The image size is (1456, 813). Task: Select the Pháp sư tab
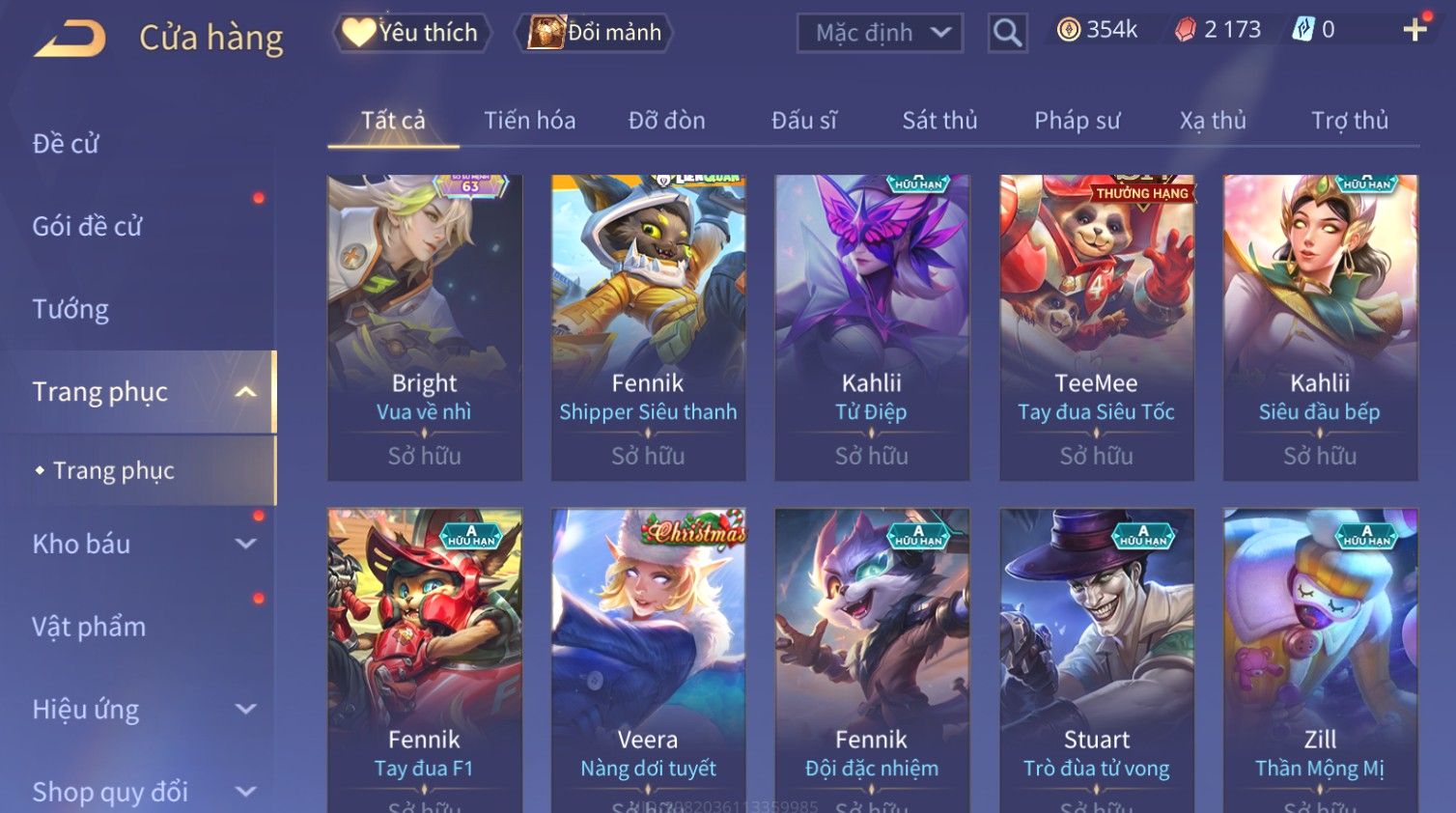coord(1077,121)
